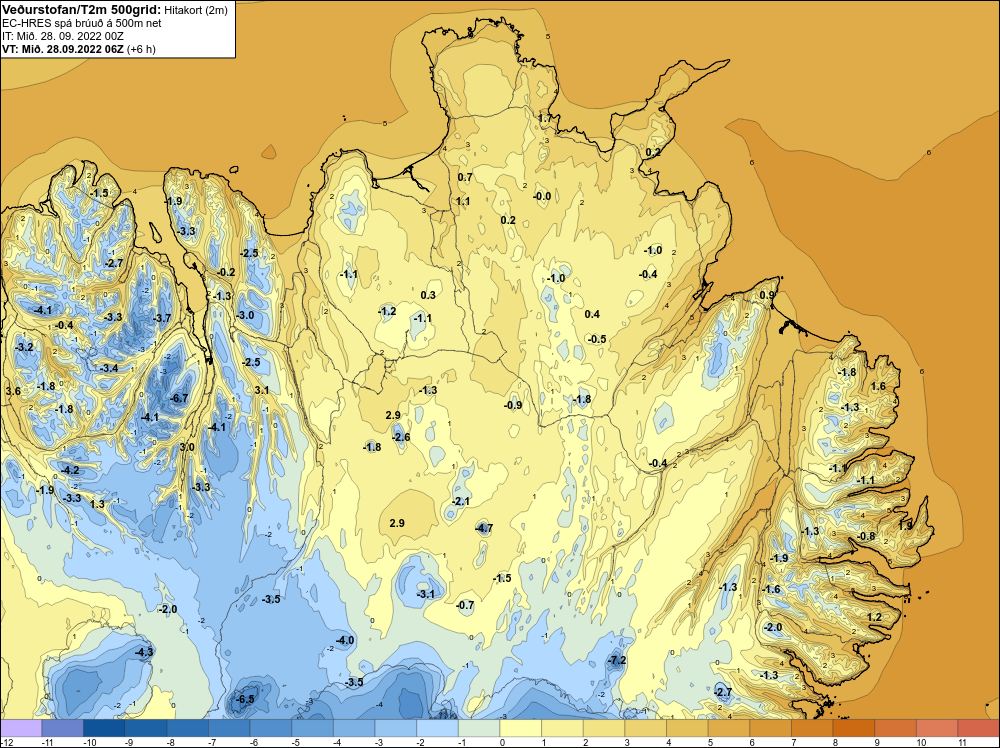
Task: Select the -2.1 temperature label
Action: coord(460,501)
